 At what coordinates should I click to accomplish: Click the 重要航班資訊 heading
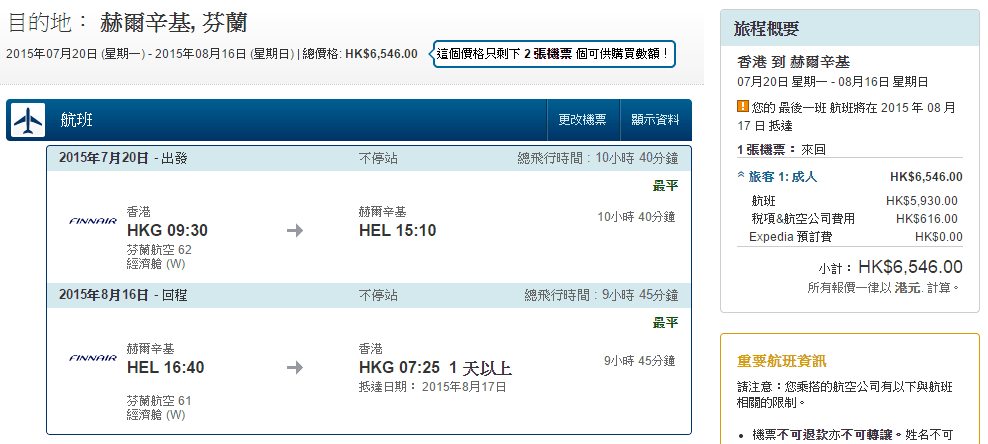tap(782, 361)
